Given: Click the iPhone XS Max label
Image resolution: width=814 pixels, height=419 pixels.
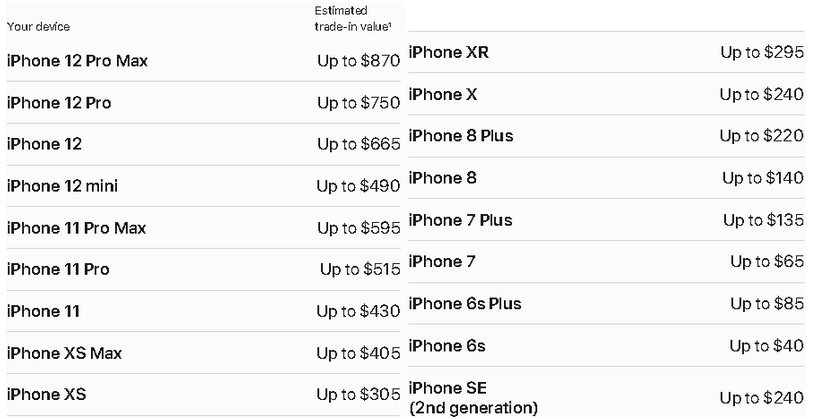Looking at the screenshot, I should coord(64,353).
